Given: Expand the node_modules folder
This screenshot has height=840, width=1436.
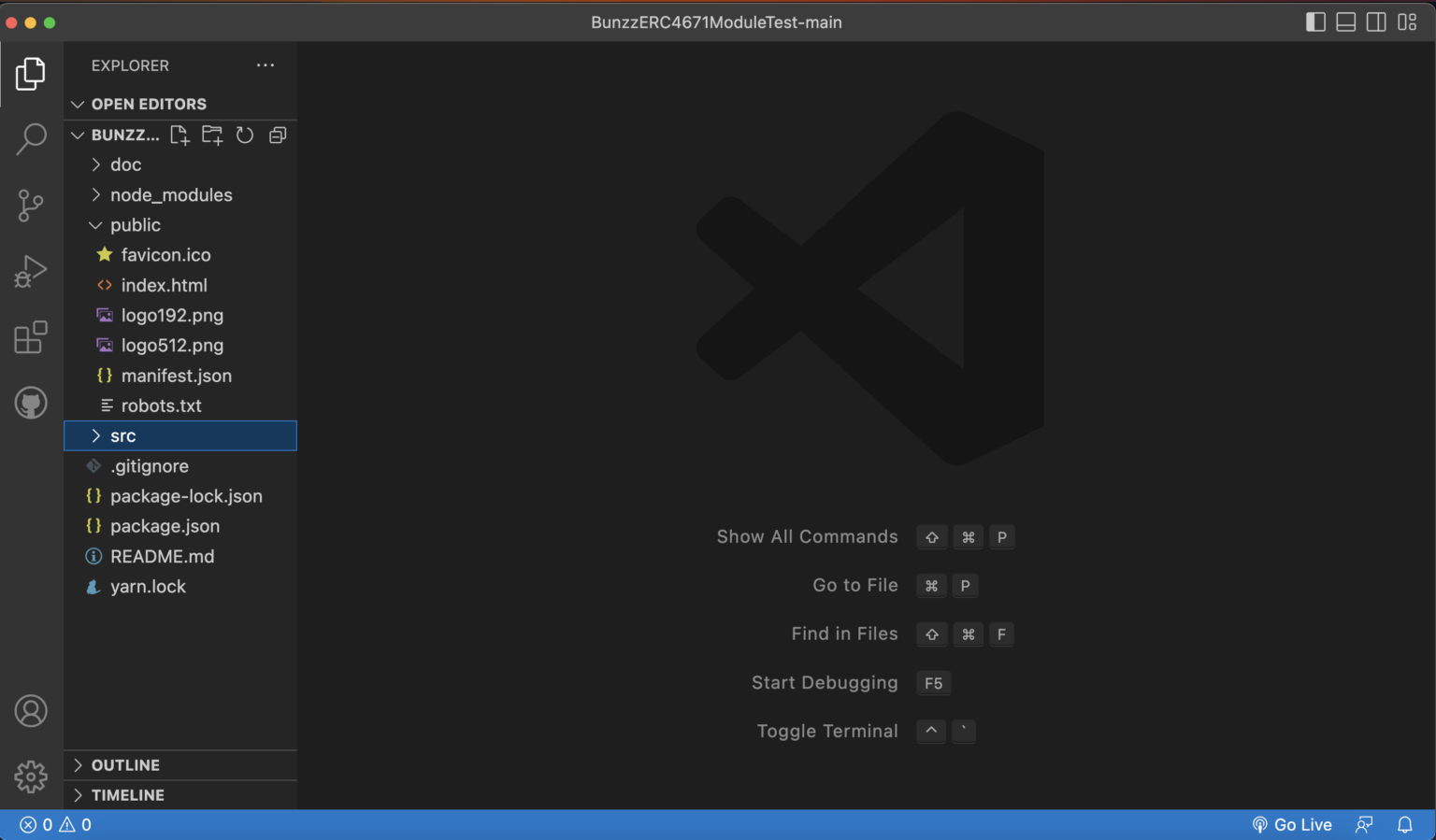Looking at the screenshot, I should point(170,195).
